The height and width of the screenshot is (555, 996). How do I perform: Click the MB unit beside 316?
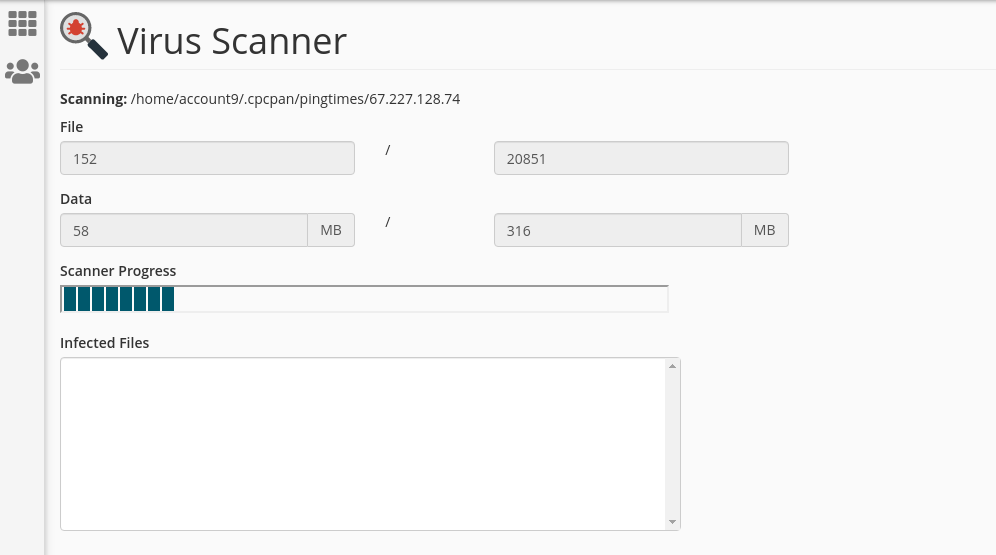tap(765, 230)
